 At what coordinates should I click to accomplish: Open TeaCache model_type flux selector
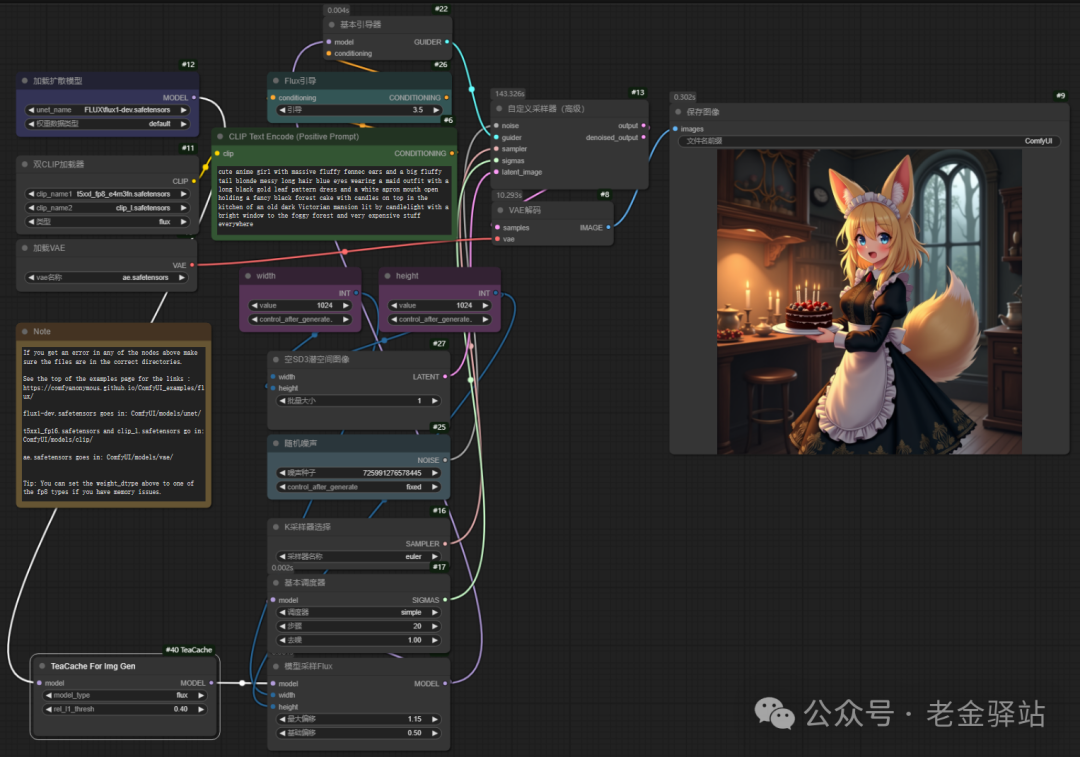click(x=125, y=695)
